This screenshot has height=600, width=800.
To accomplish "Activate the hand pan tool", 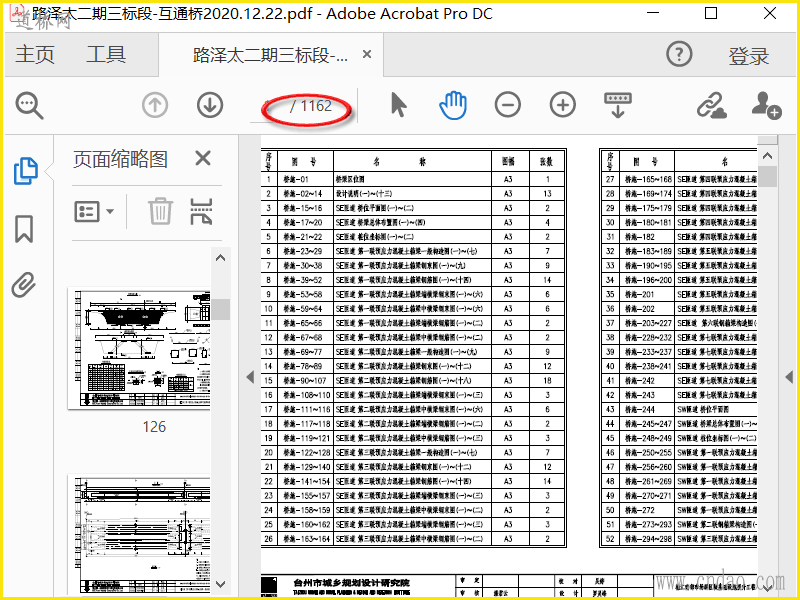I will 453,105.
